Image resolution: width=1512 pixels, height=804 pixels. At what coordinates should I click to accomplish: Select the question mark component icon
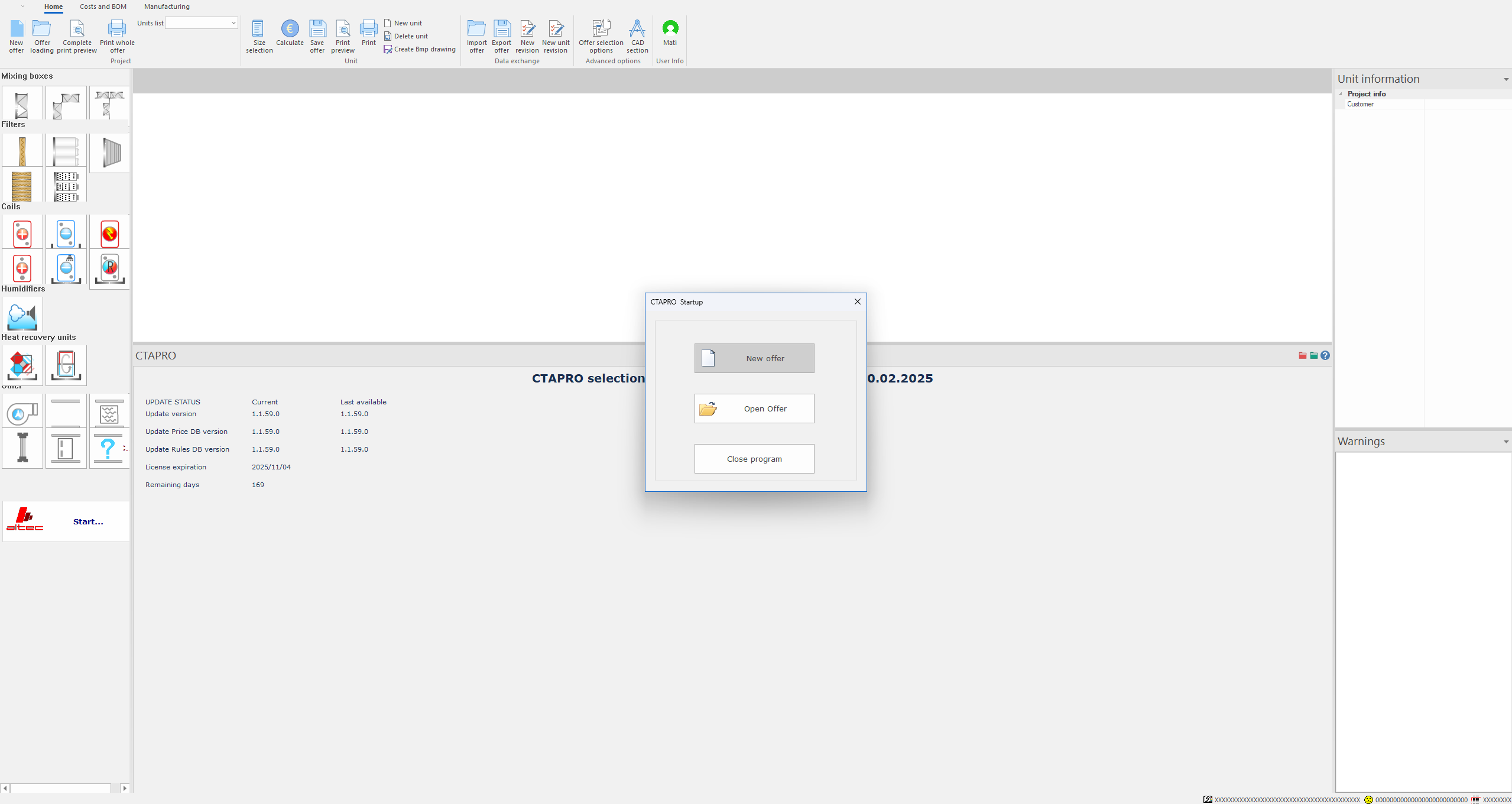coord(109,448)
